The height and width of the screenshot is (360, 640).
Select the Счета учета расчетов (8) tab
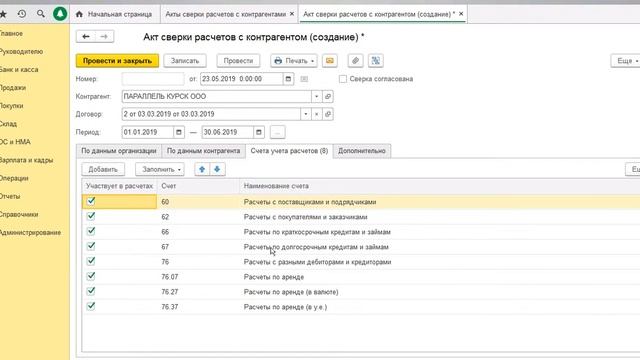(289, 151)
